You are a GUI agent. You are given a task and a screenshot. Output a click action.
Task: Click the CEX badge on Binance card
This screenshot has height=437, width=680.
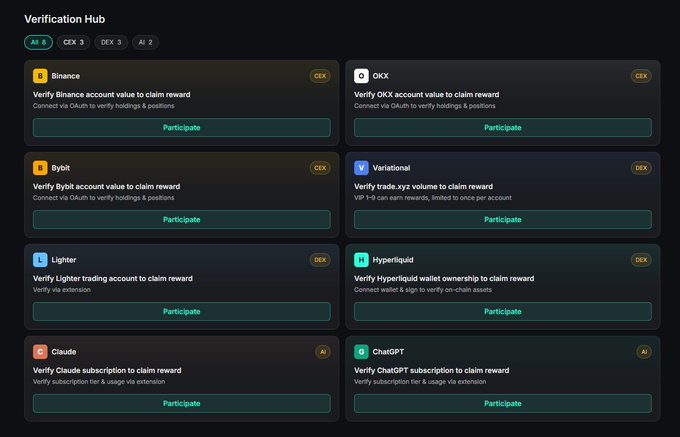pos(320,76)
